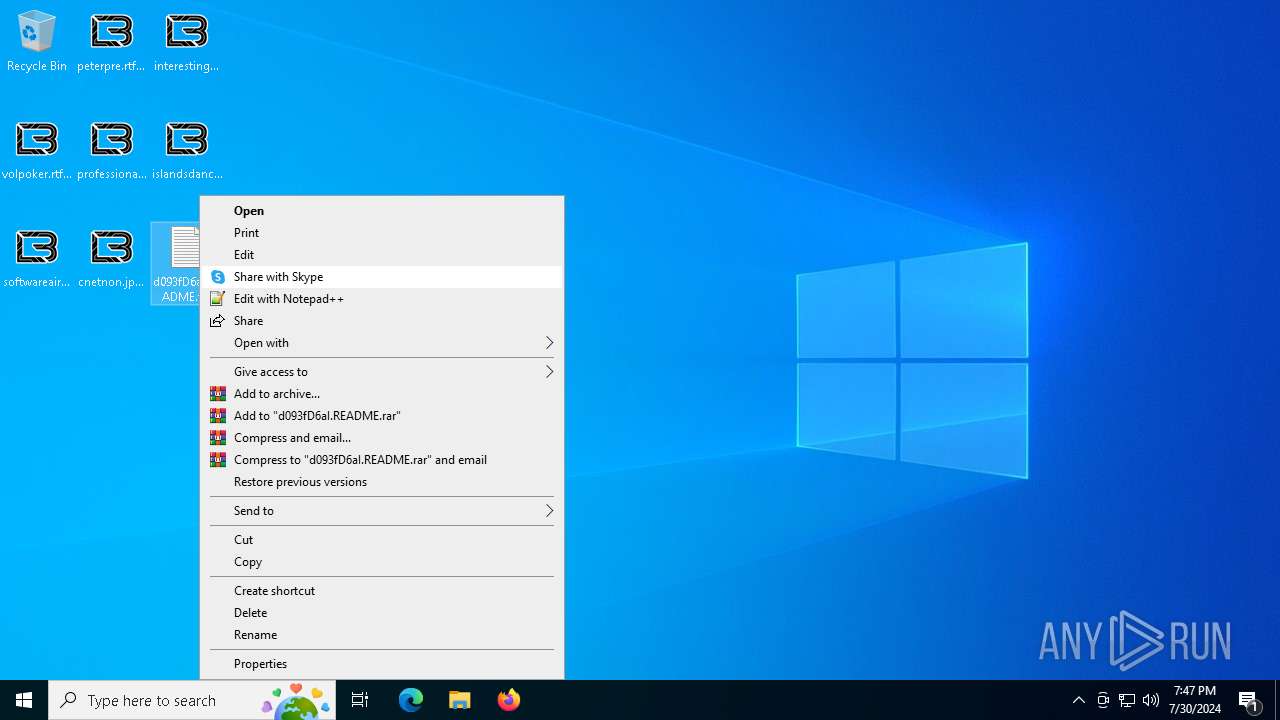Select the interesting... desktop file icon
Image resolution: width=1280 pixels, height=720 pixels.
186,42
